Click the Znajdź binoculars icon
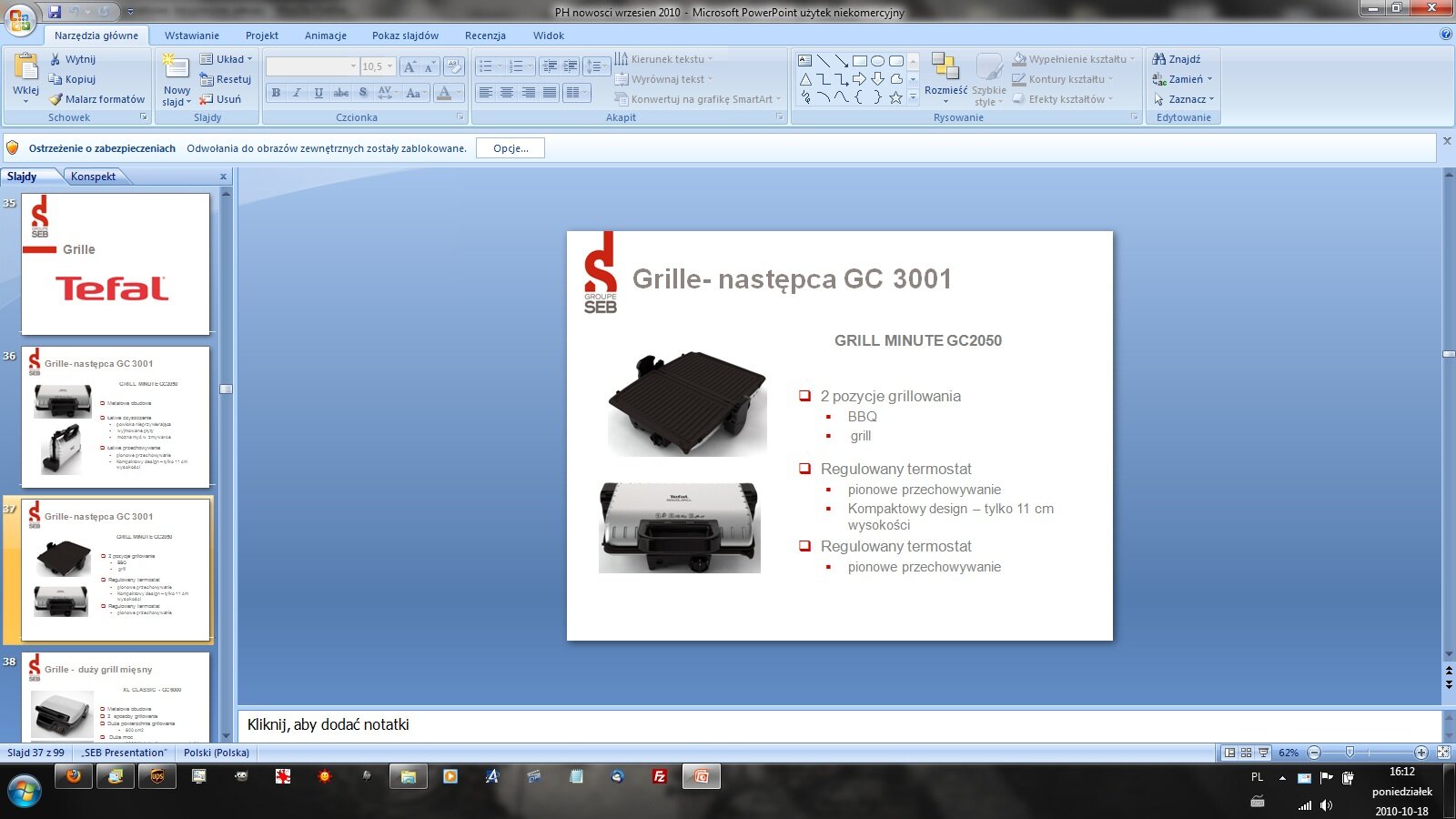 pyautogui.click(x=1158, y=59)
